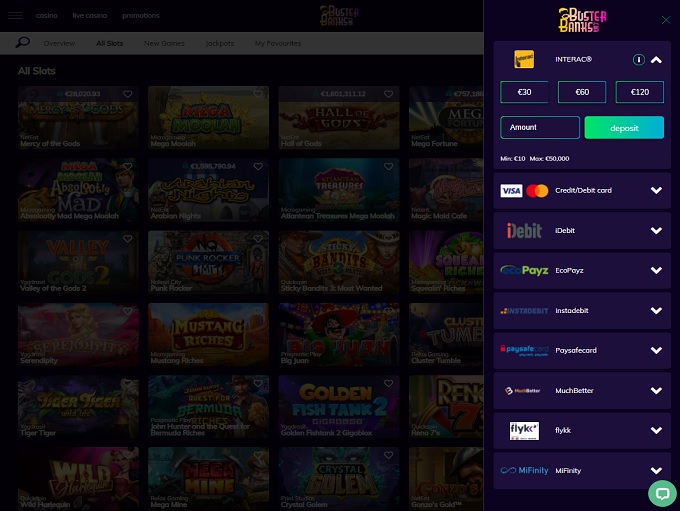This screenshot has height=511, width=680.
Task: Select the €120 deposit amount
Action: point(640,92)
